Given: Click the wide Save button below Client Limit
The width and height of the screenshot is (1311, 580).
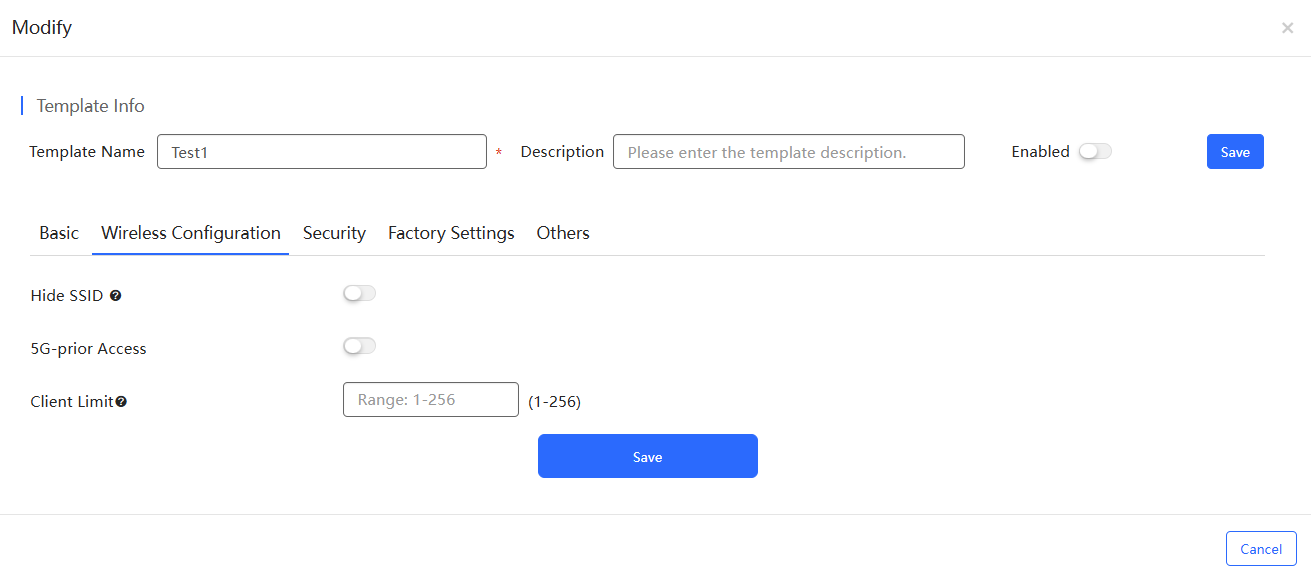Looking at the screenshot, I should point(648,456).
